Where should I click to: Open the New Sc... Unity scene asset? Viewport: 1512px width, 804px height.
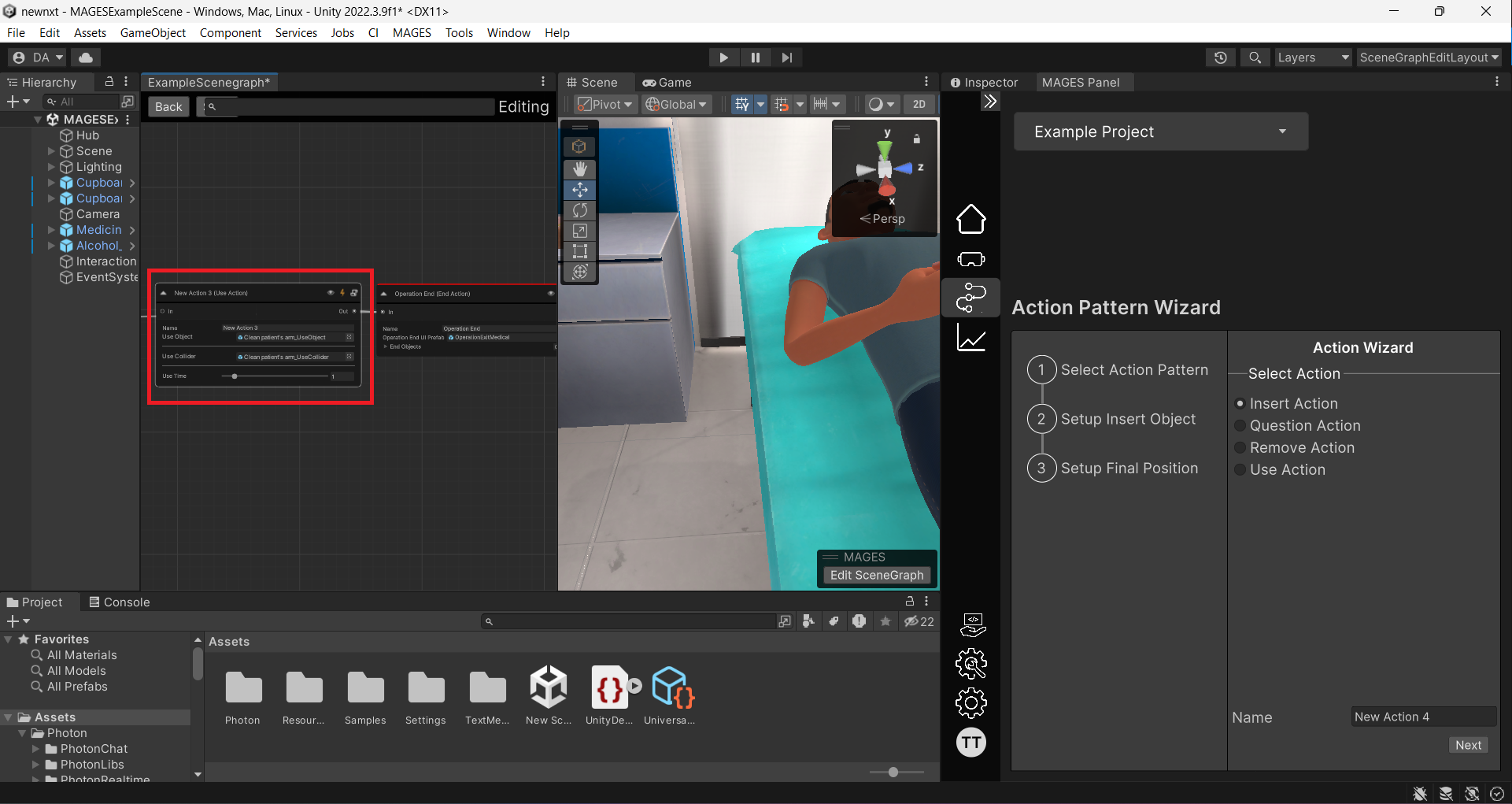click(549, 695)
